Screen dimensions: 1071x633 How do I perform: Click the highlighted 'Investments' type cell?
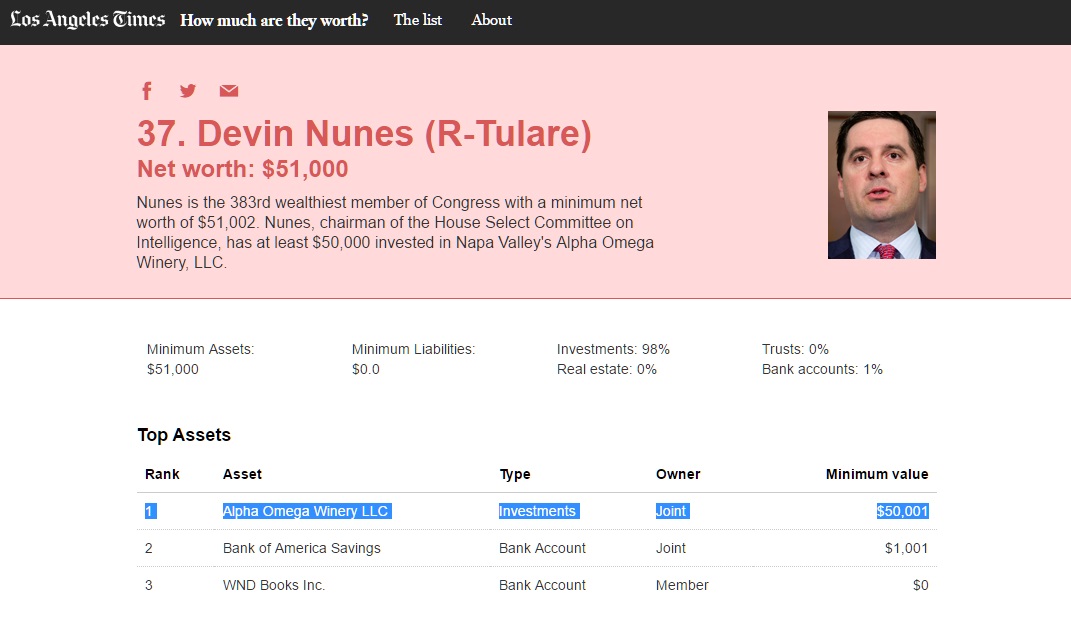click(539, 511)
